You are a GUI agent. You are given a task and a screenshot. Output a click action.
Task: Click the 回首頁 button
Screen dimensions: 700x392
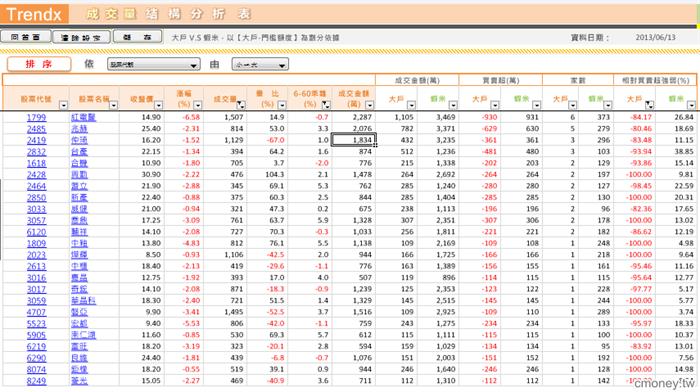[x=25, y=37]
